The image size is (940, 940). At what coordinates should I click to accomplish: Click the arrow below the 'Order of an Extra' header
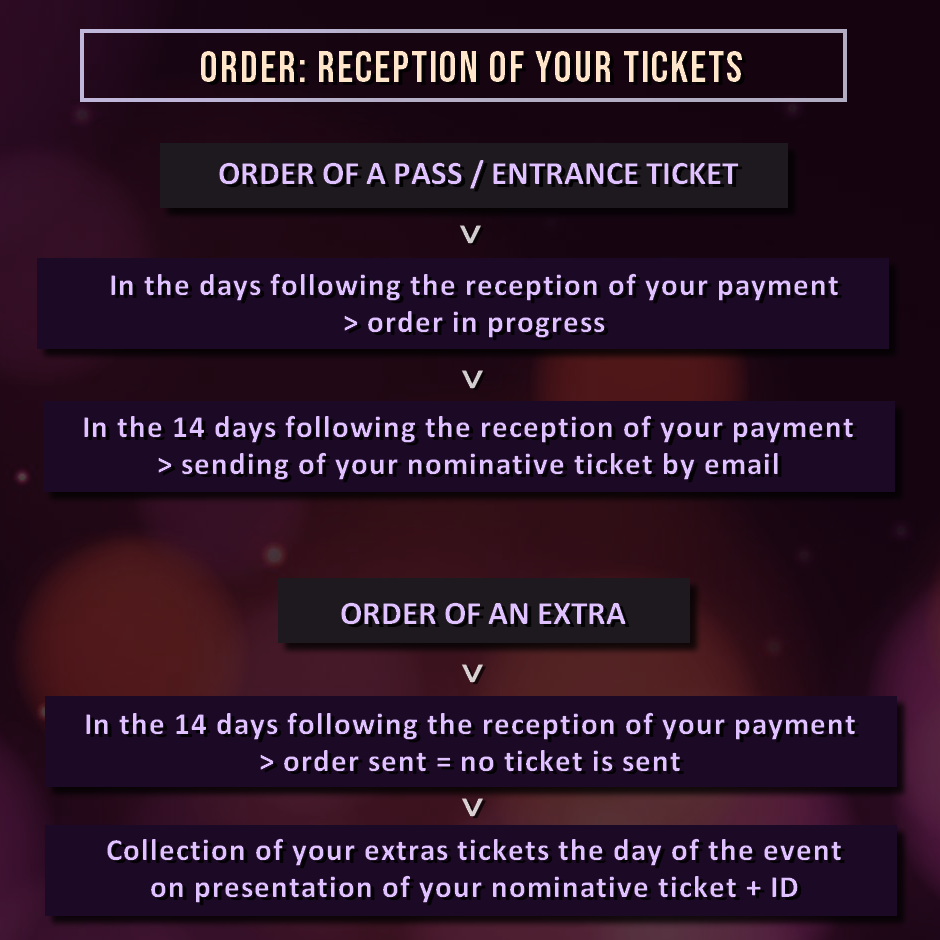coord(473,673)
